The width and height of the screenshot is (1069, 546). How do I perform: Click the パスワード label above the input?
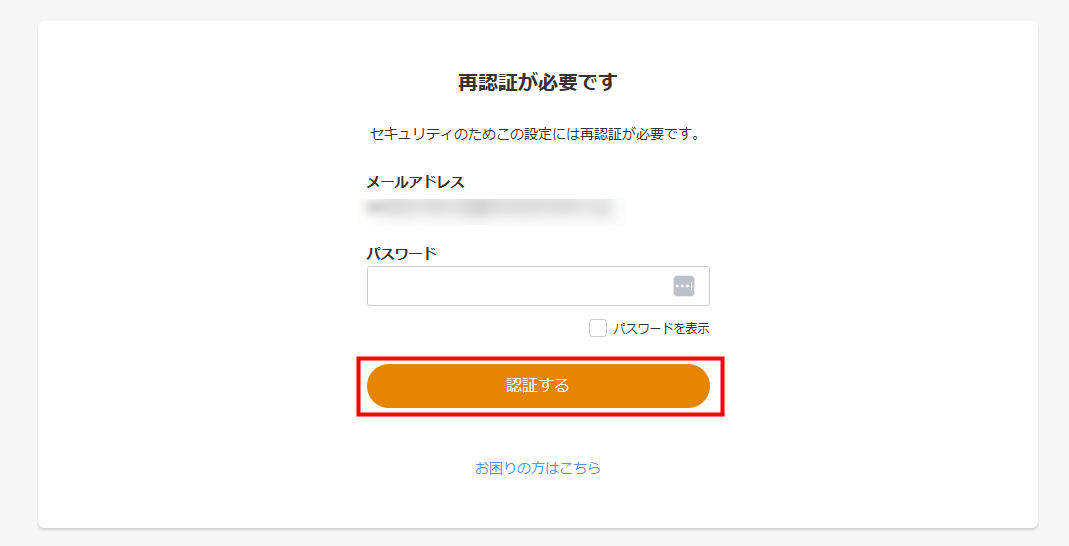coord(402,253)
